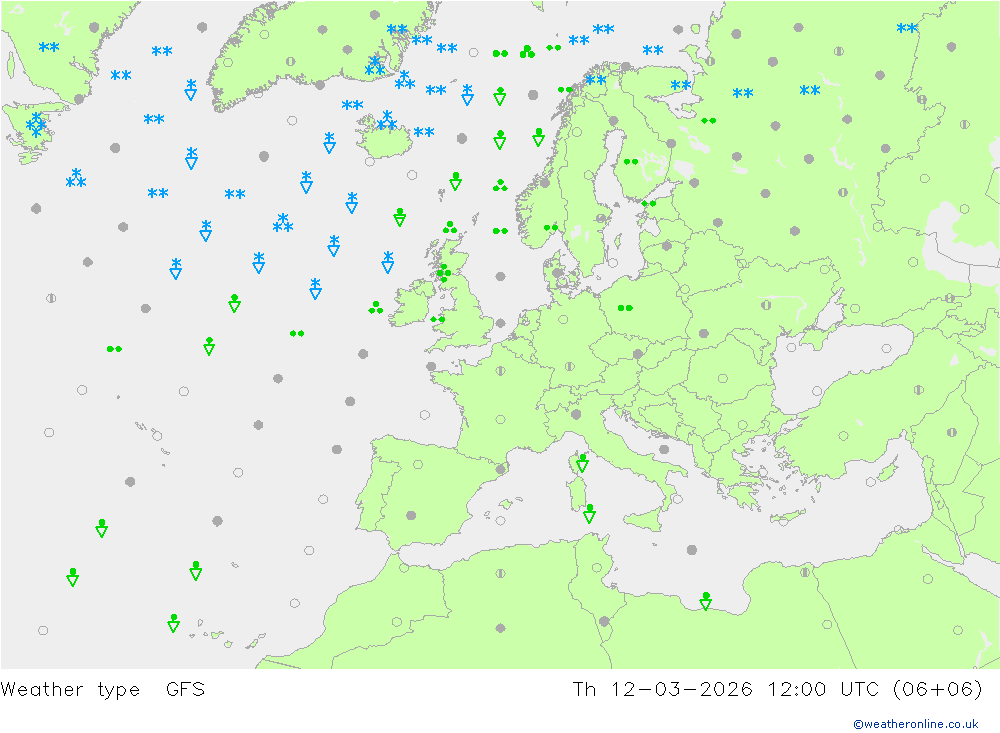Click the snow symbol at top-right over Russia

tap(906, 28)
